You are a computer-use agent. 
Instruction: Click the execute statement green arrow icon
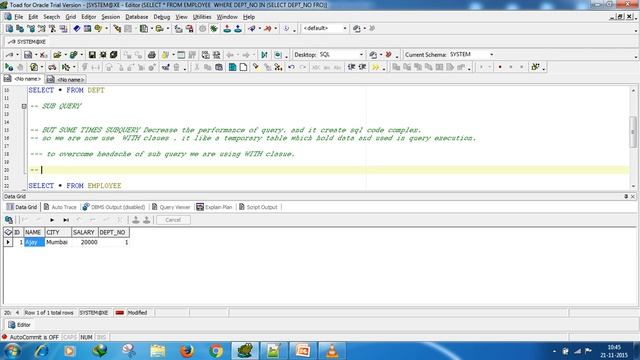[9, 67]
